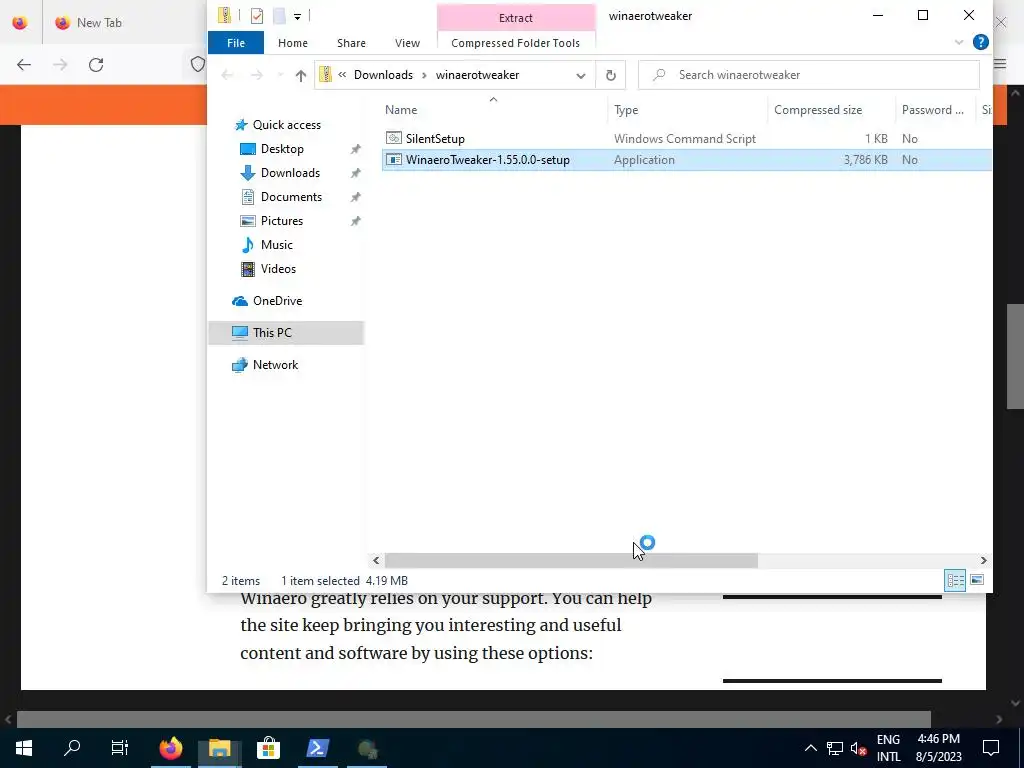Image resolution: width=1024 pixels, height=768 pixels.
Task: Switch to Details view layout icon
Action: [x=955, y=580]
